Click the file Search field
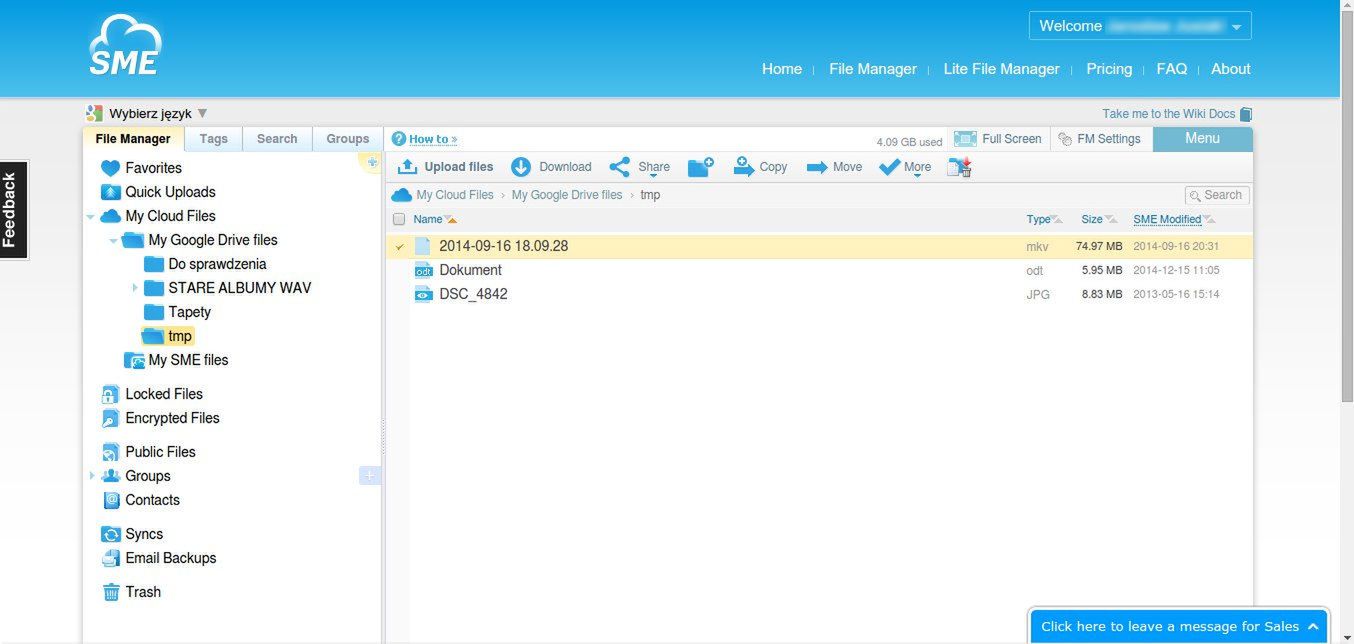Screen dimensions: 1354x644 [x=1217, y=195]
